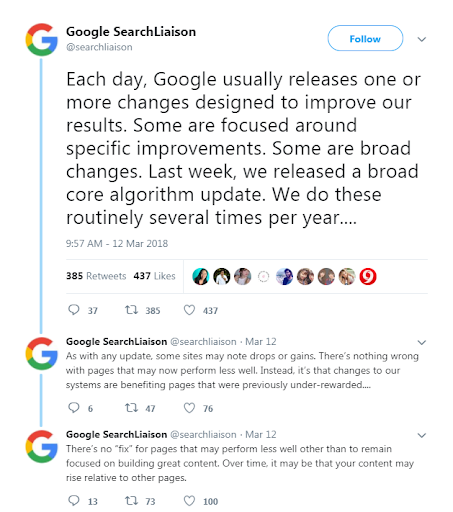The width and height of the screenshot is (453, 512).
Task: Retweet the second tweet showing 47
Action: coord(131,408)
